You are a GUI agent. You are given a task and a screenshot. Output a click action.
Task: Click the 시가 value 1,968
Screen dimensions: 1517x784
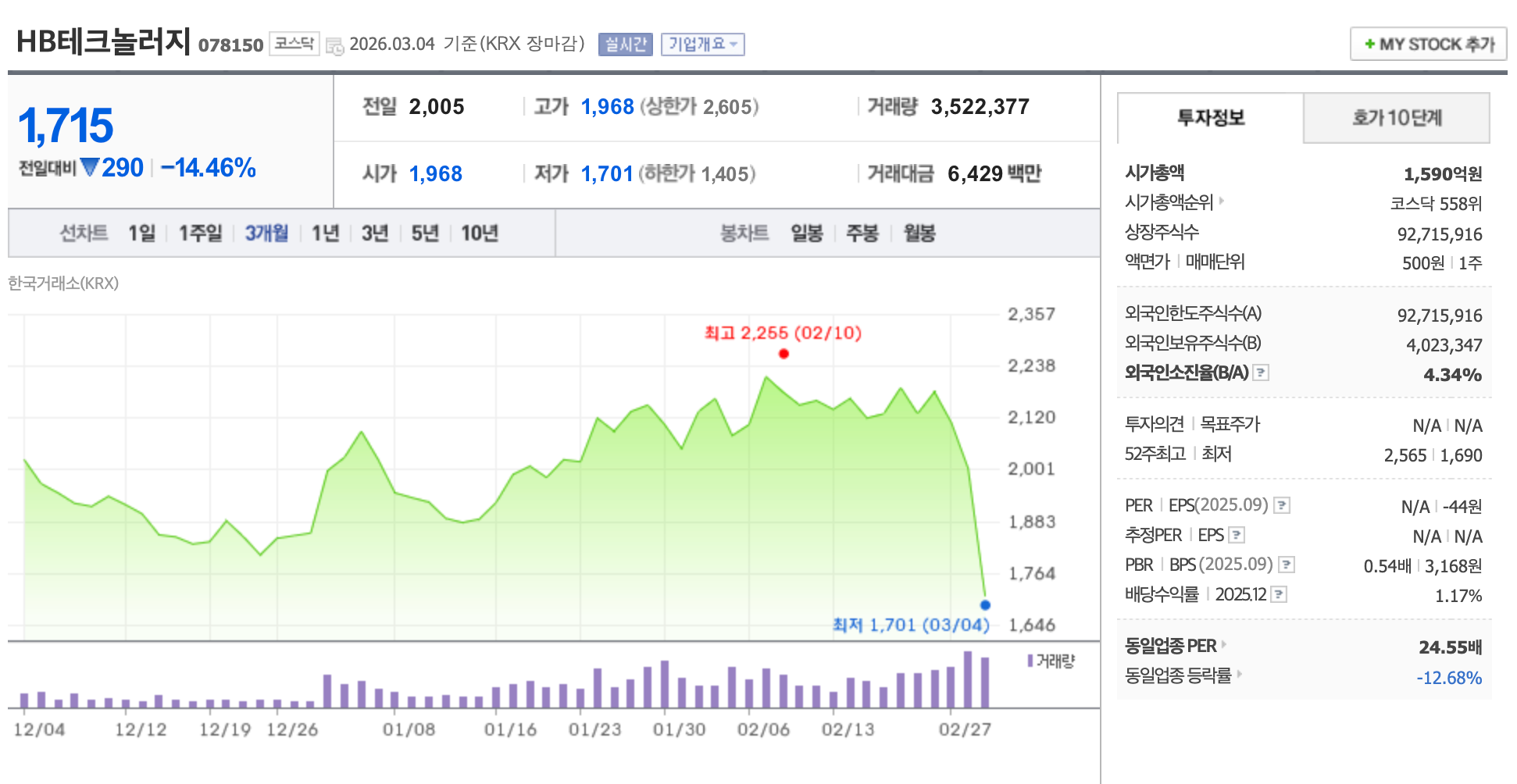point(436,173)
